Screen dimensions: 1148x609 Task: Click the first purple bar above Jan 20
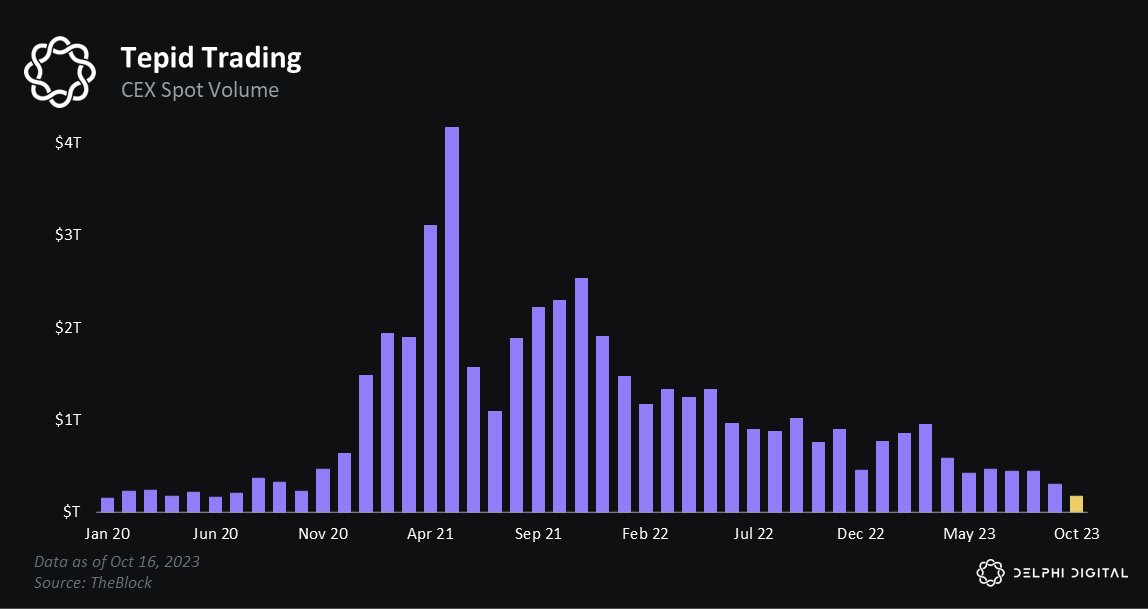click(x=108, y=504)
